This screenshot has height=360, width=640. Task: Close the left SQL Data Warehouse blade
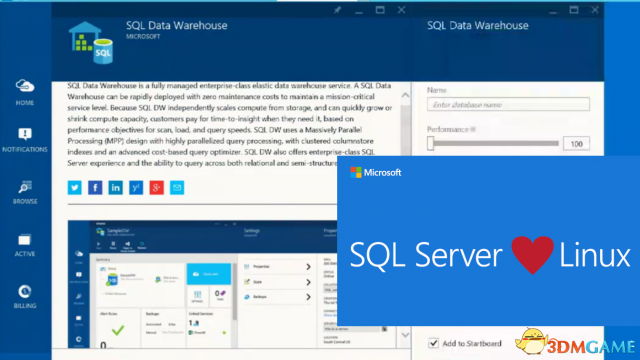[x=401, y=10]
